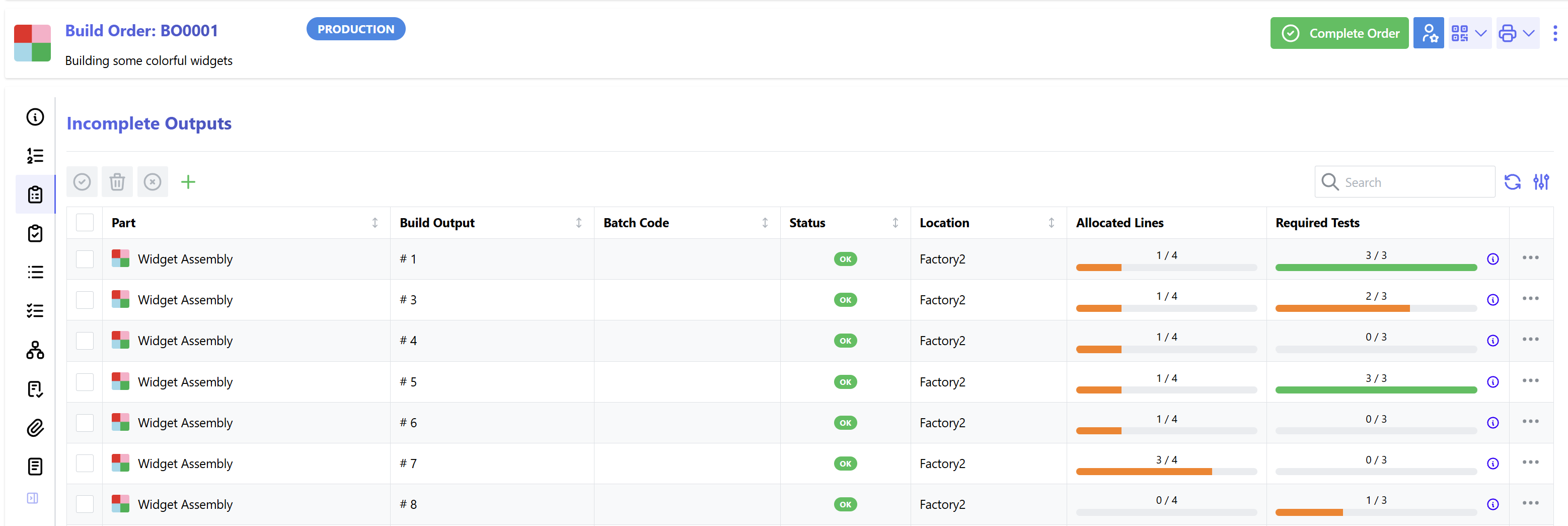Open the vertical three-dot build order menu
The width and height of the screenshot is (1568, 526).
(x=1554, y=33)
